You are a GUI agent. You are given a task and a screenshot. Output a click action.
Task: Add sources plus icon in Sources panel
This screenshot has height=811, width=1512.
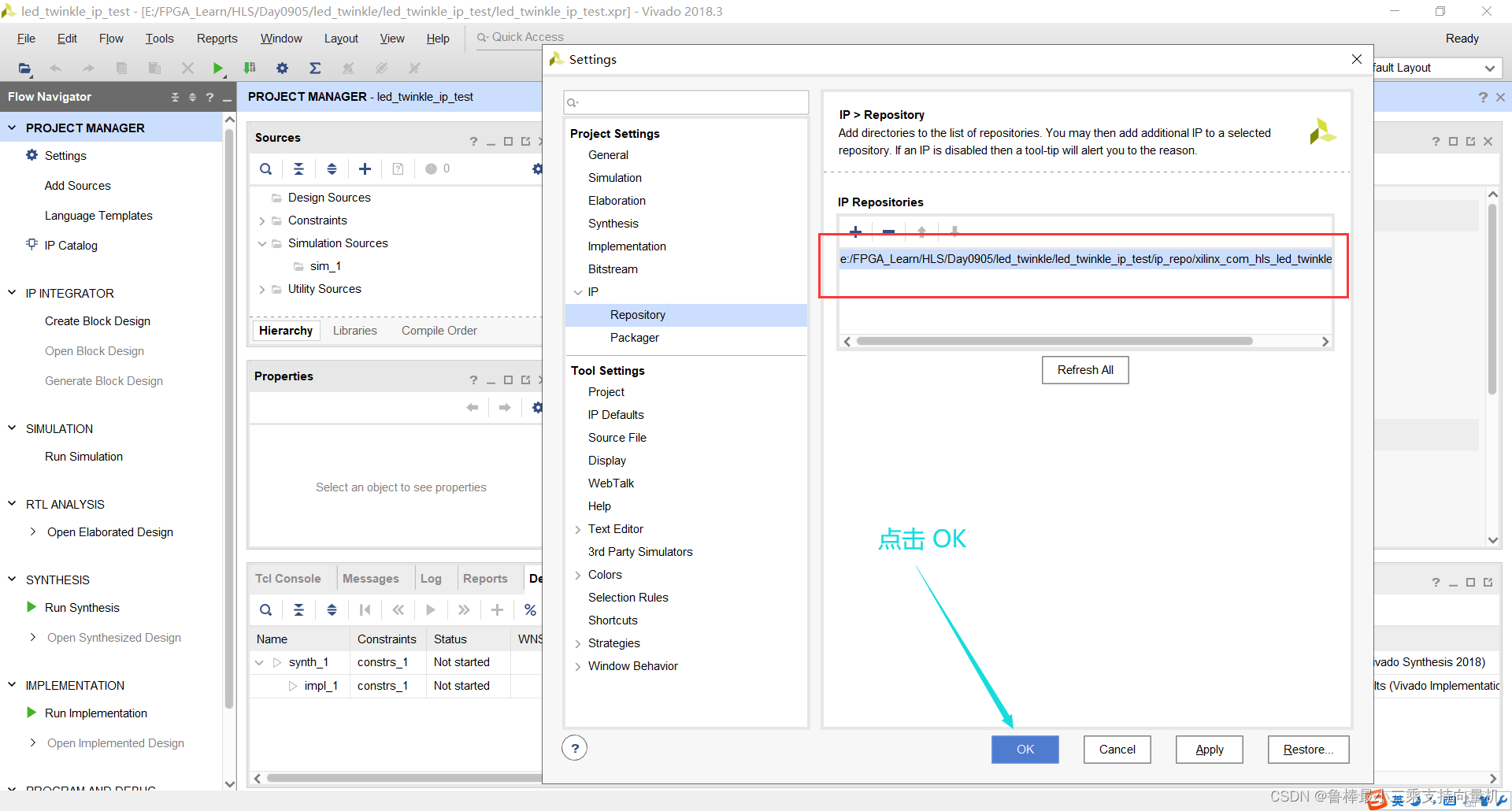[x=365, y=168]
